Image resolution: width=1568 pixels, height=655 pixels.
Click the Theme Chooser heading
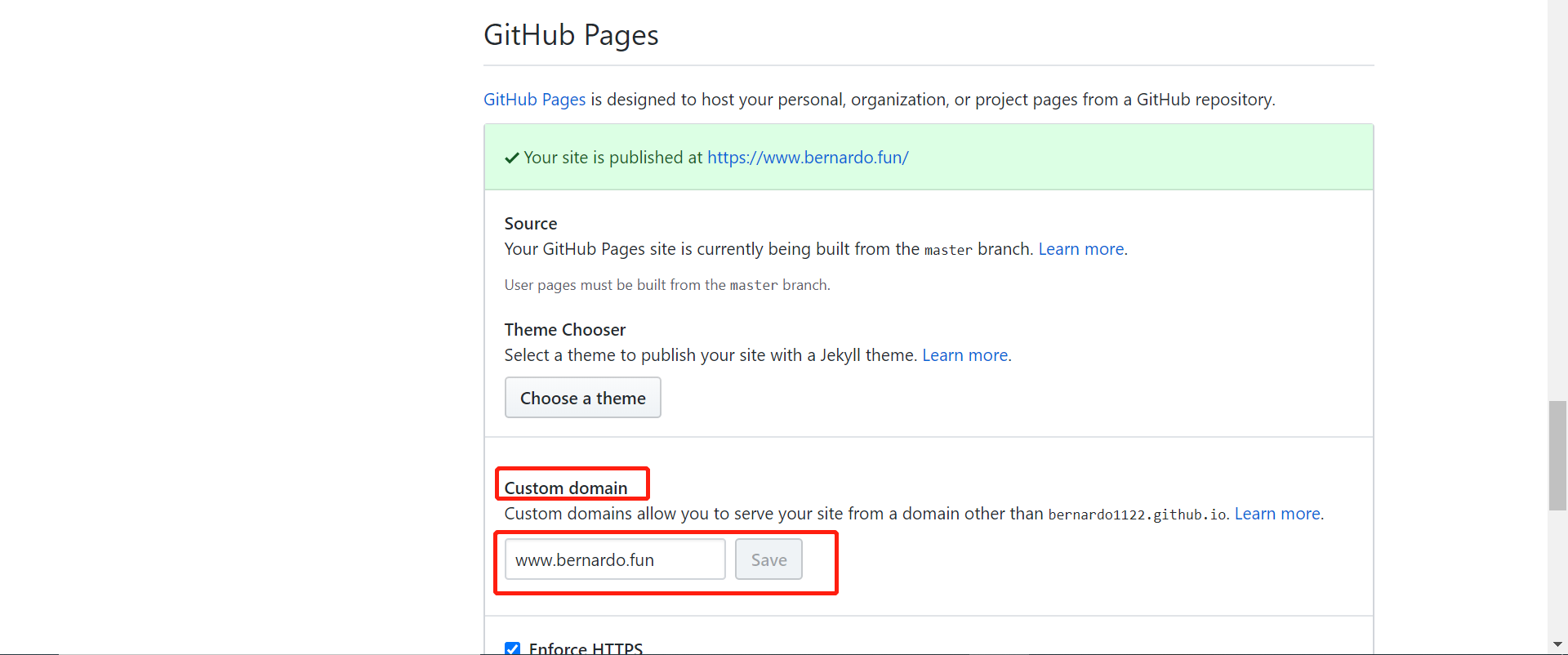[x=565, y=330]
